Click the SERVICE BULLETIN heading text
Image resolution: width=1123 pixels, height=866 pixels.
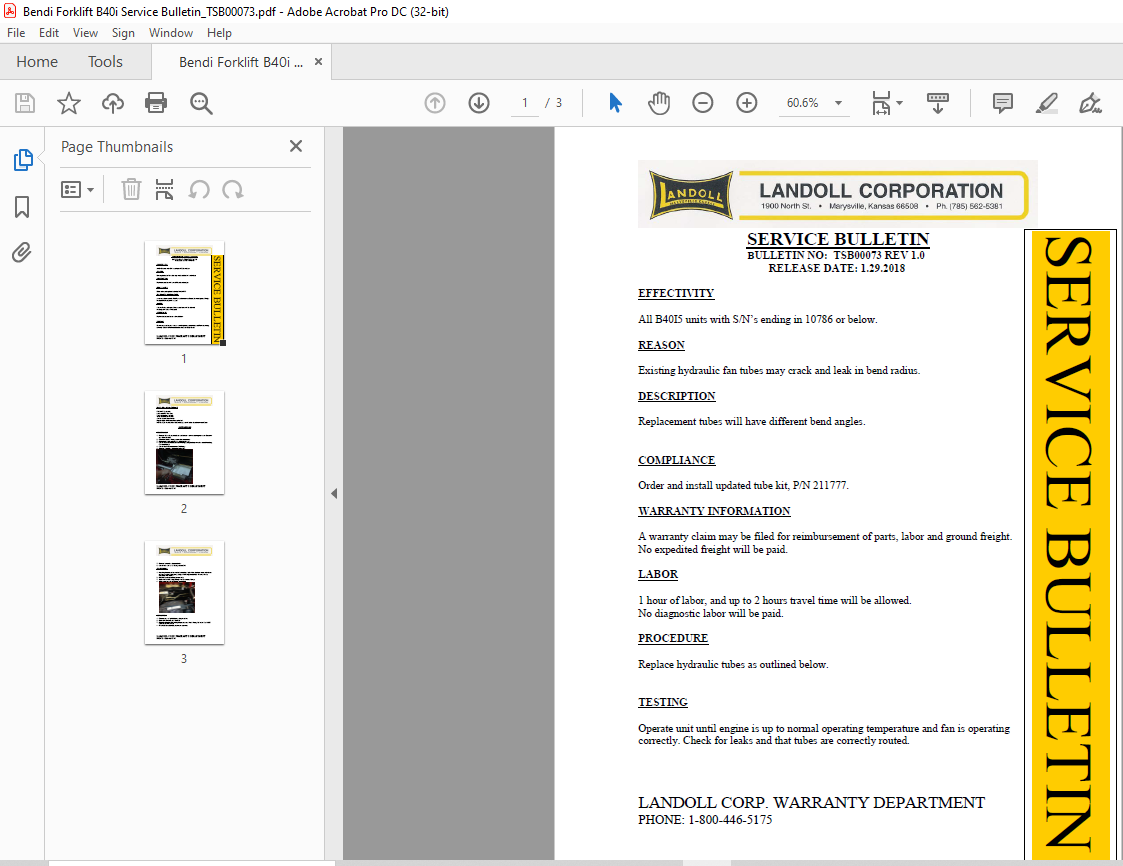click(838, 239)
